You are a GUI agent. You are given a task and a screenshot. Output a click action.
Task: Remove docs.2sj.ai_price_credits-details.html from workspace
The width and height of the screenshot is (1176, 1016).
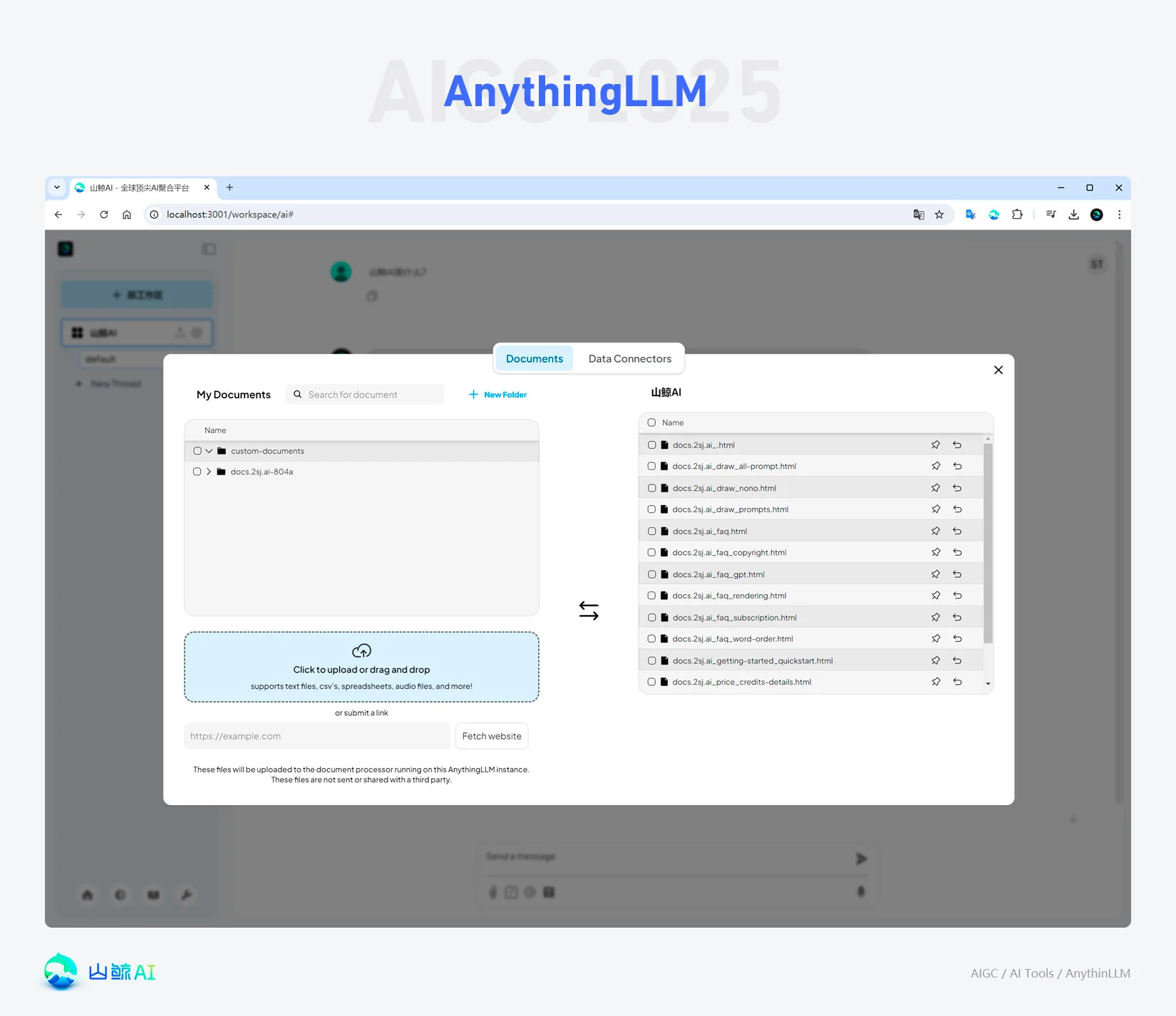[957, 682]
